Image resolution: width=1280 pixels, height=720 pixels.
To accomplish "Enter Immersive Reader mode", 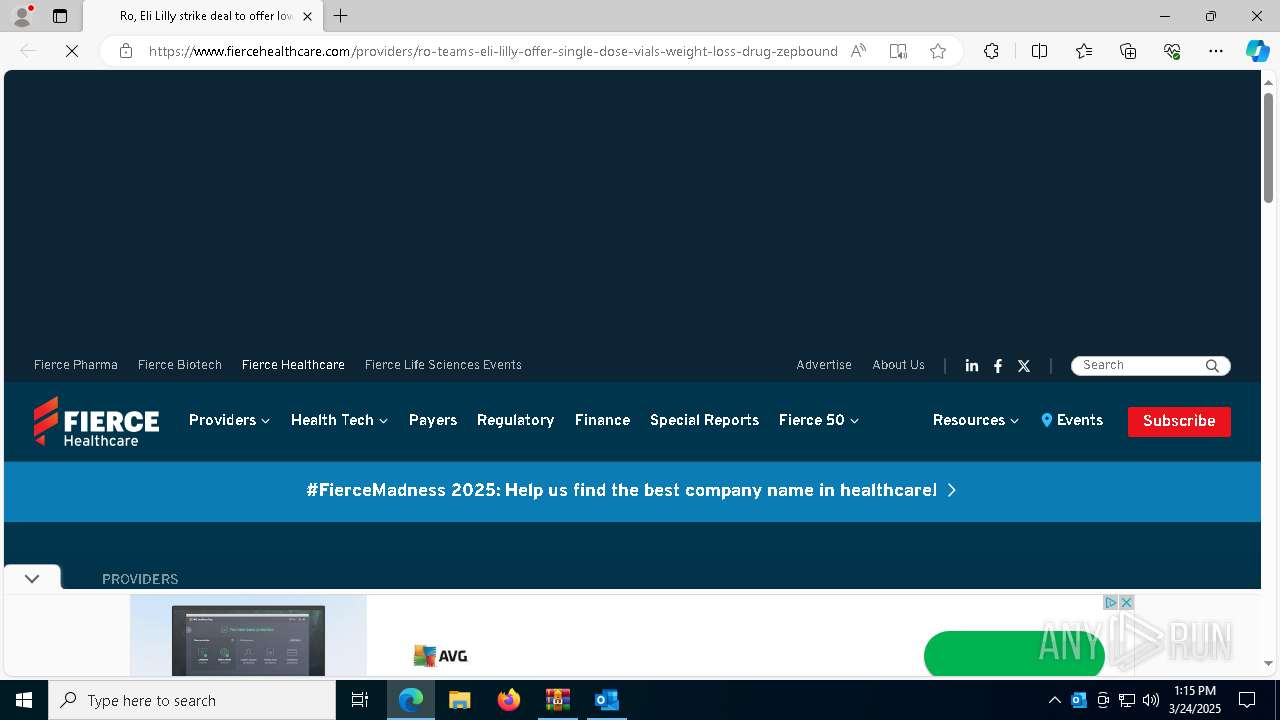I will [898, 51].
